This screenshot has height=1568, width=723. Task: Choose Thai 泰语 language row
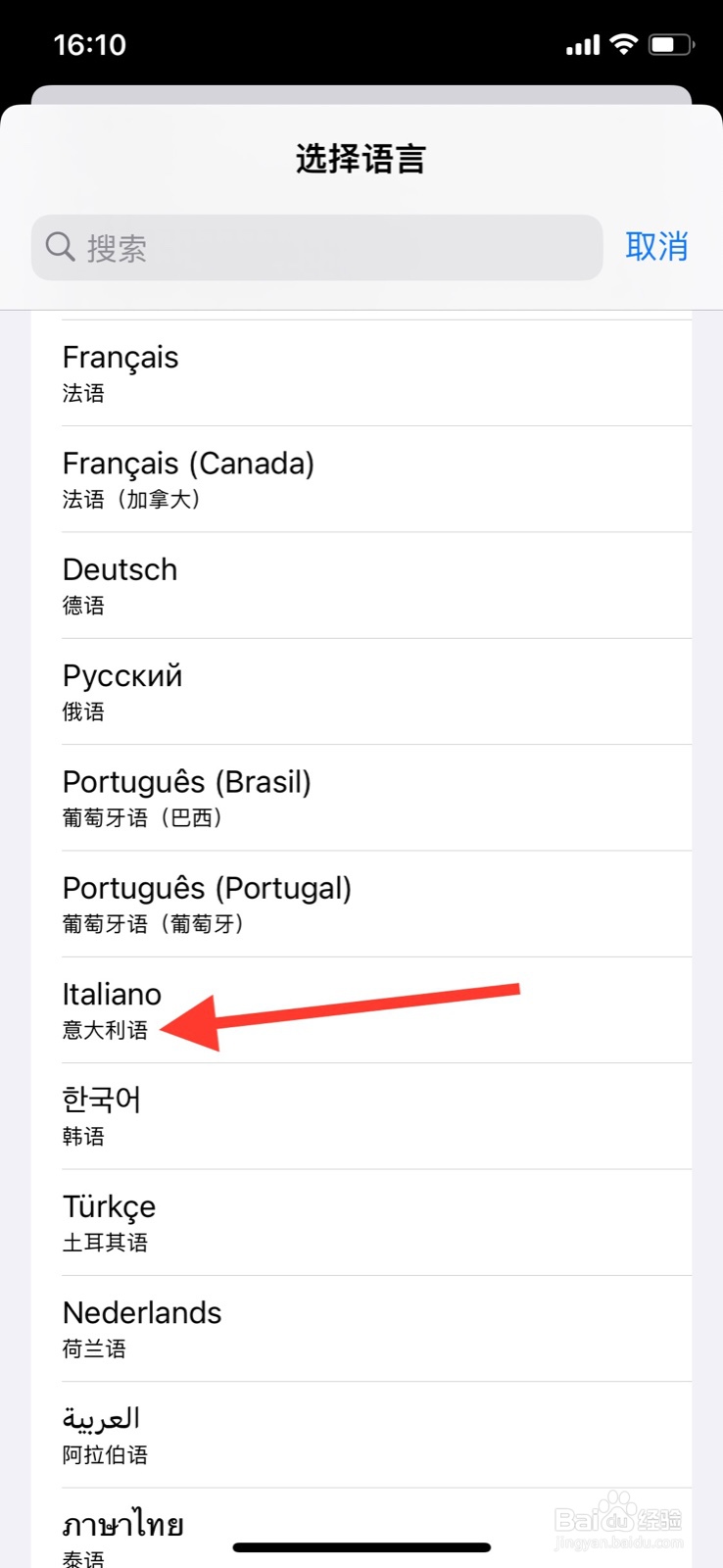(x=361, y=1531)
